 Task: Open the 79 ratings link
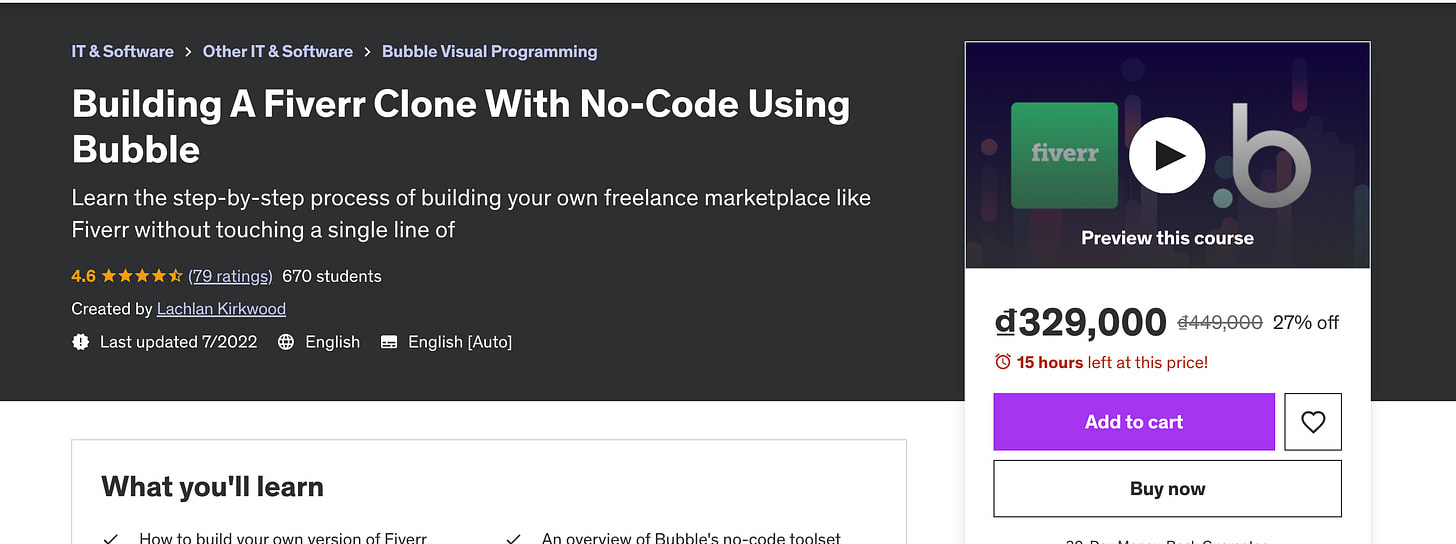[x=230, y=276]
